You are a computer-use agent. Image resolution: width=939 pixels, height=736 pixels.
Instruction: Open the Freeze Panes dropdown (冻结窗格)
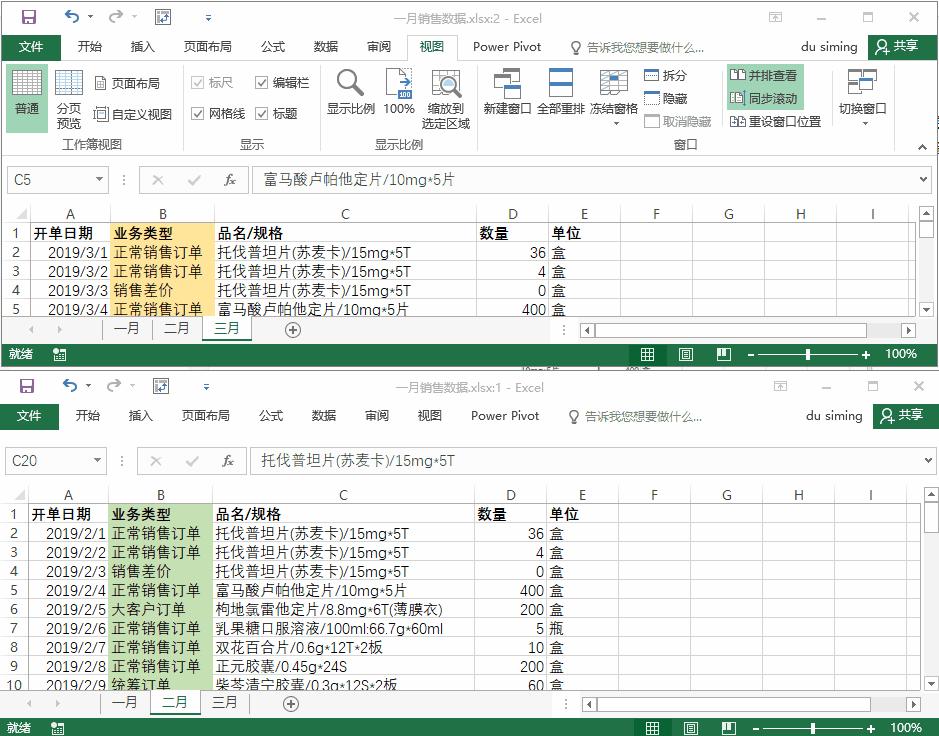(x=613, y=95)
